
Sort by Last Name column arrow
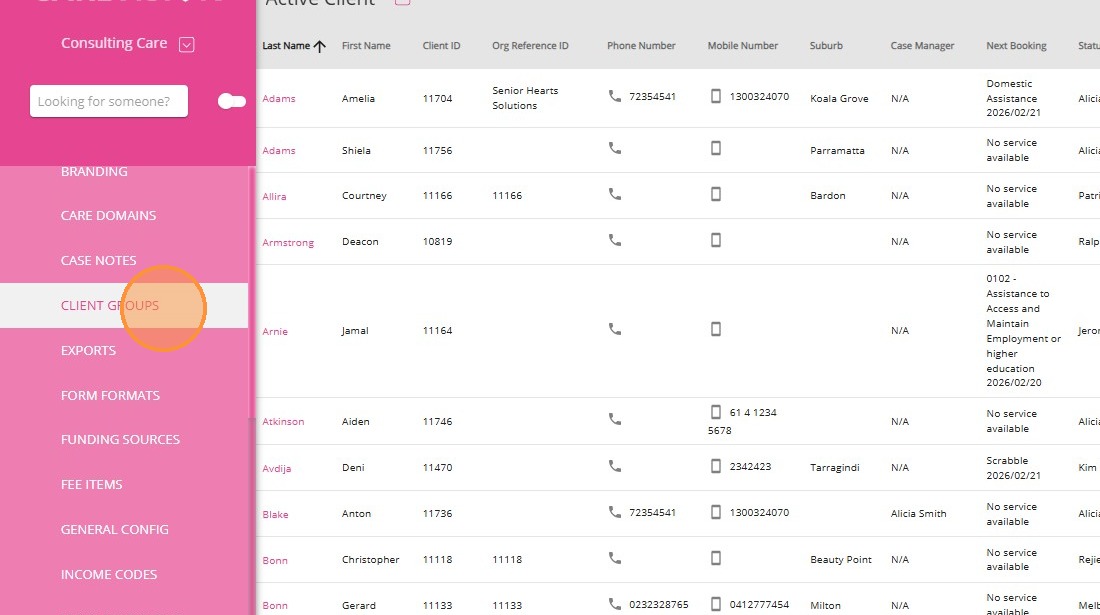pyautogui.click(x=320, y=46)
